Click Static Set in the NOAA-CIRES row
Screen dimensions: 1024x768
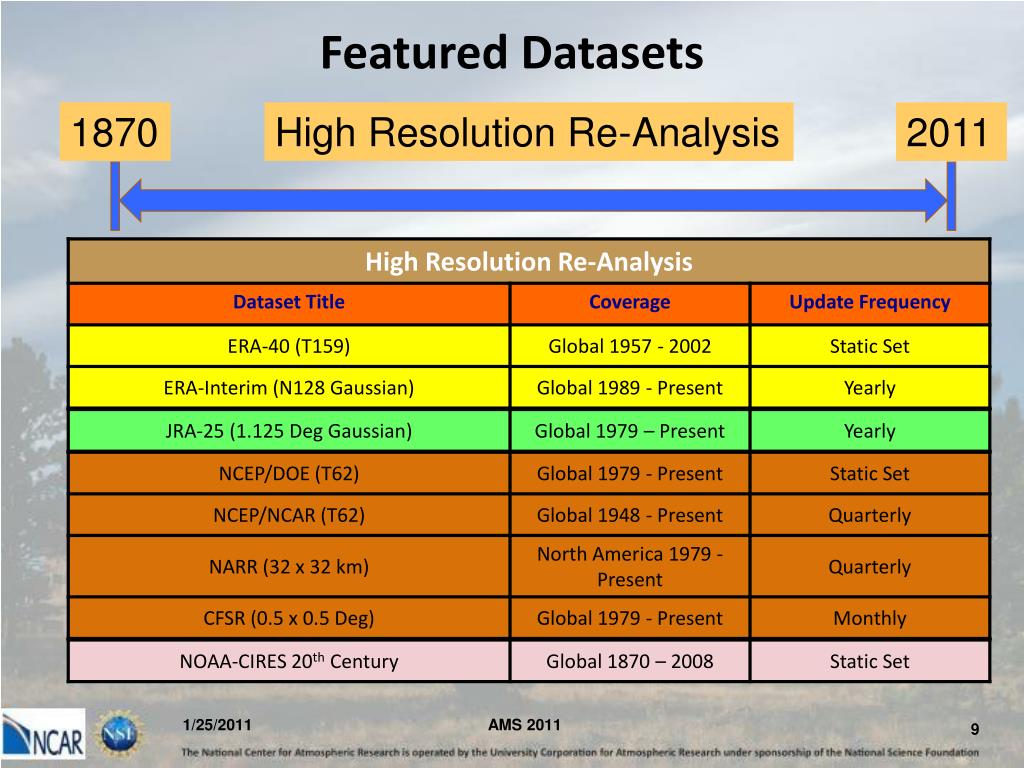point(870,662)
